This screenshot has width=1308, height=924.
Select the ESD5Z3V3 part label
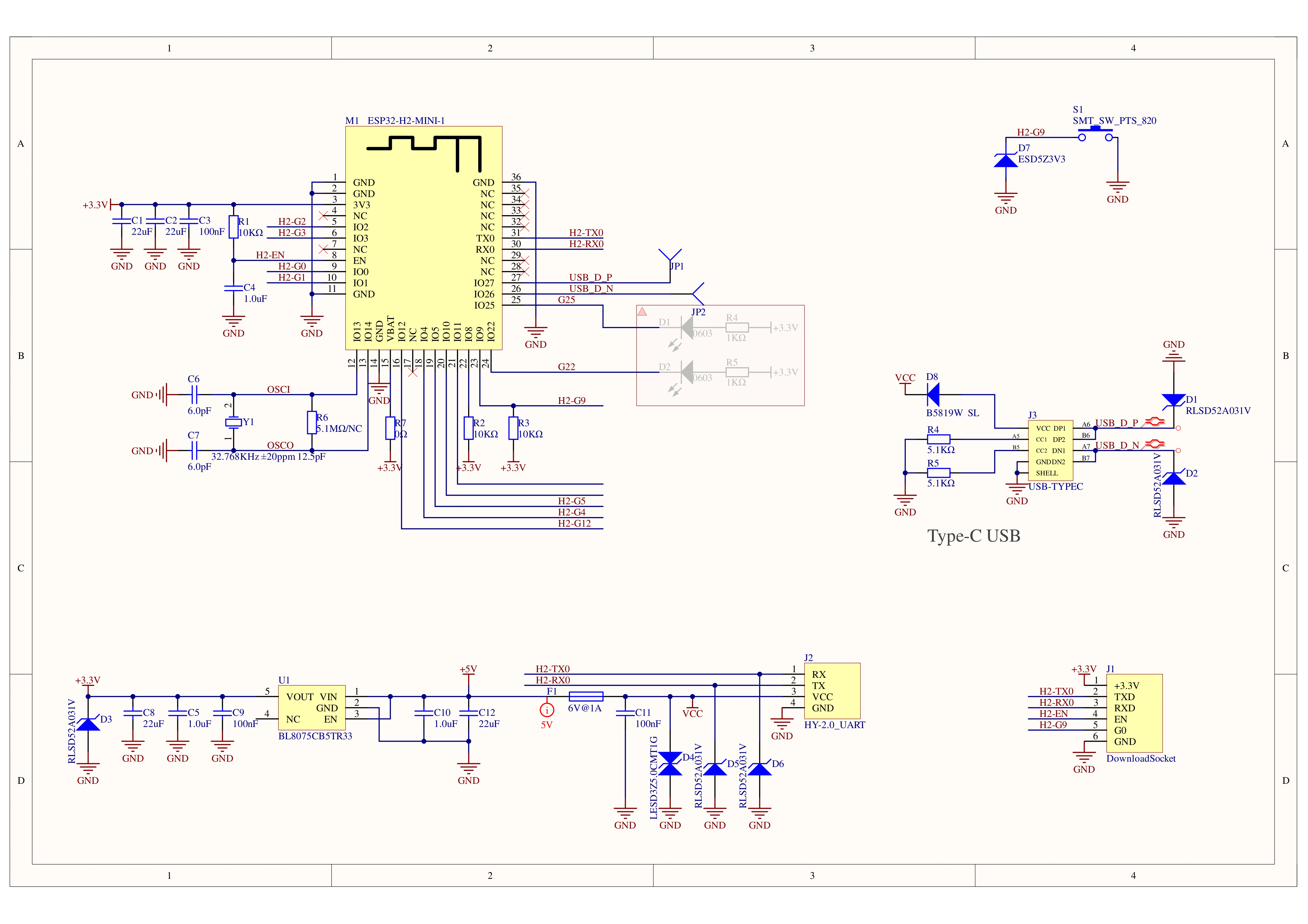click(x=1041, y=159)
